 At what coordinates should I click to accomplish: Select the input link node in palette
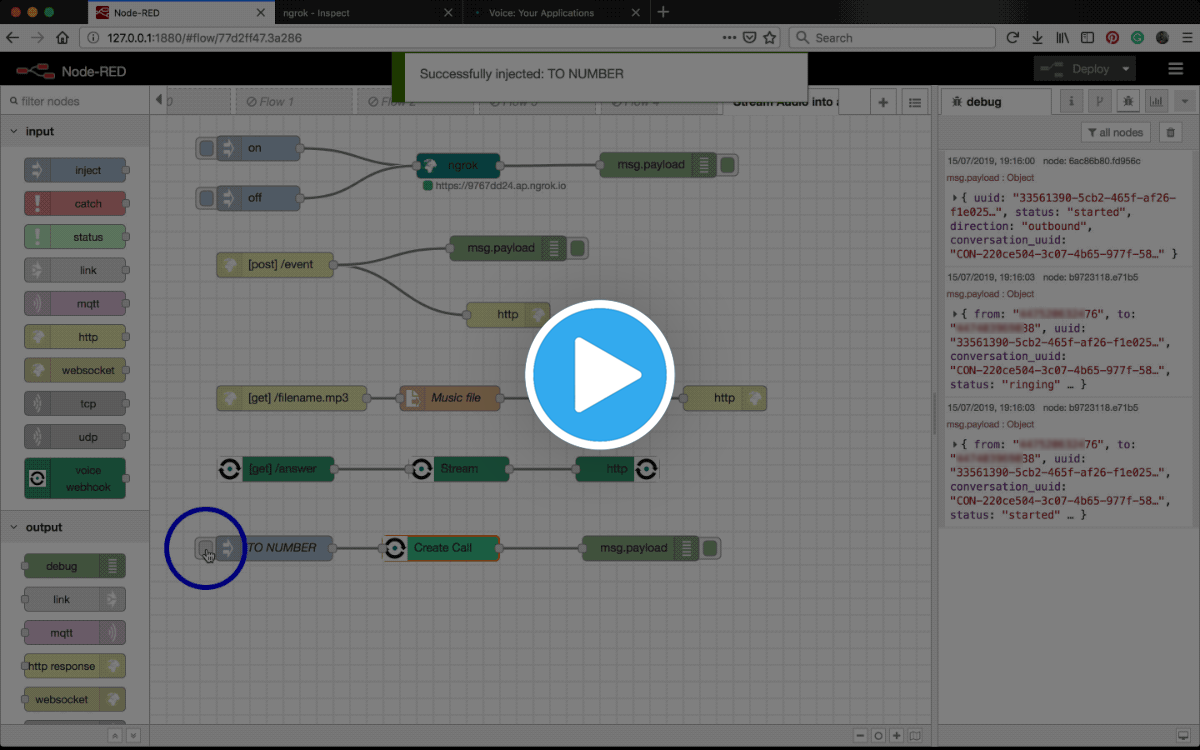point(76,270)
